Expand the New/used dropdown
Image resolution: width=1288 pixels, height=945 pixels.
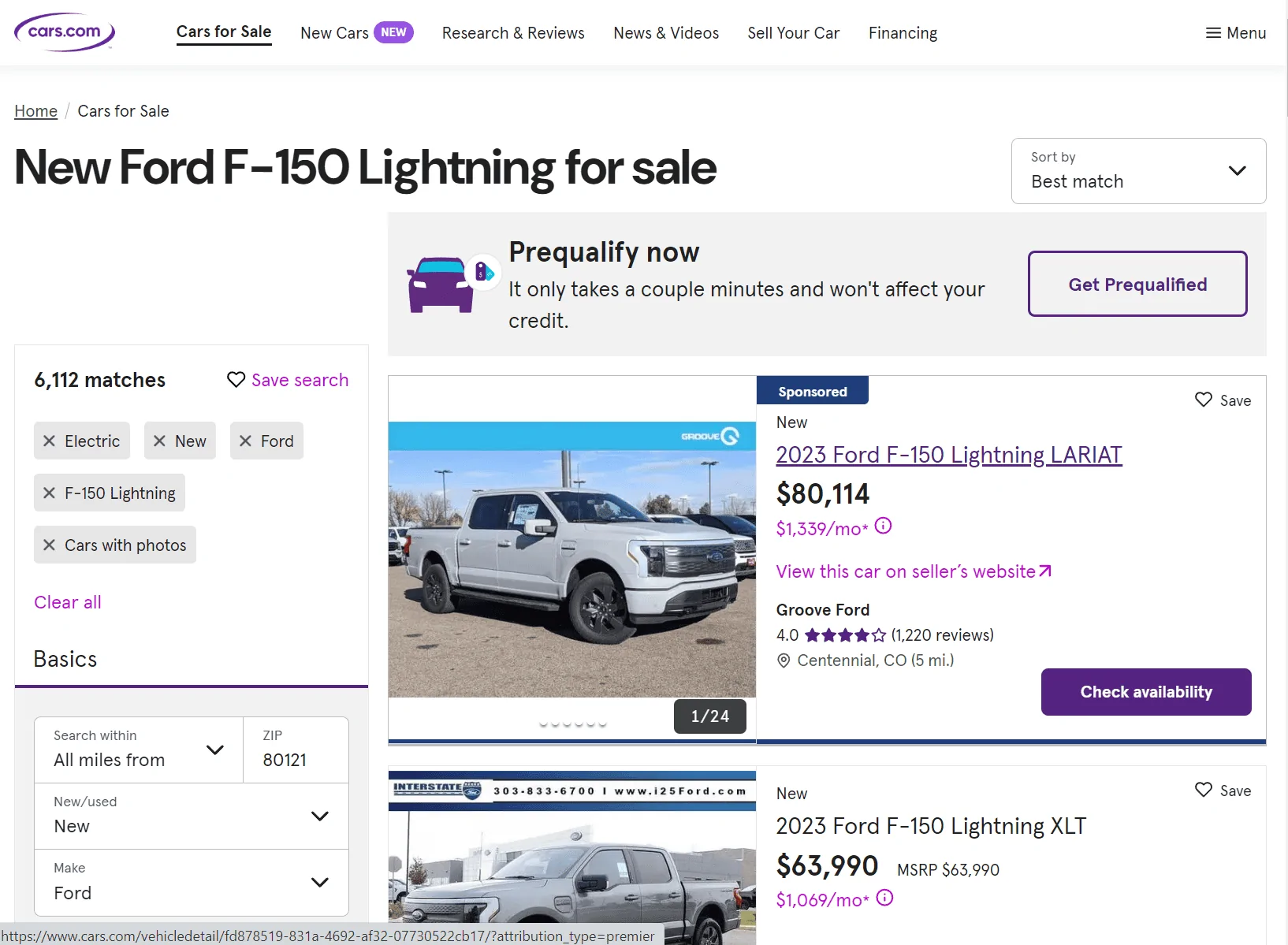click(192, 816)
